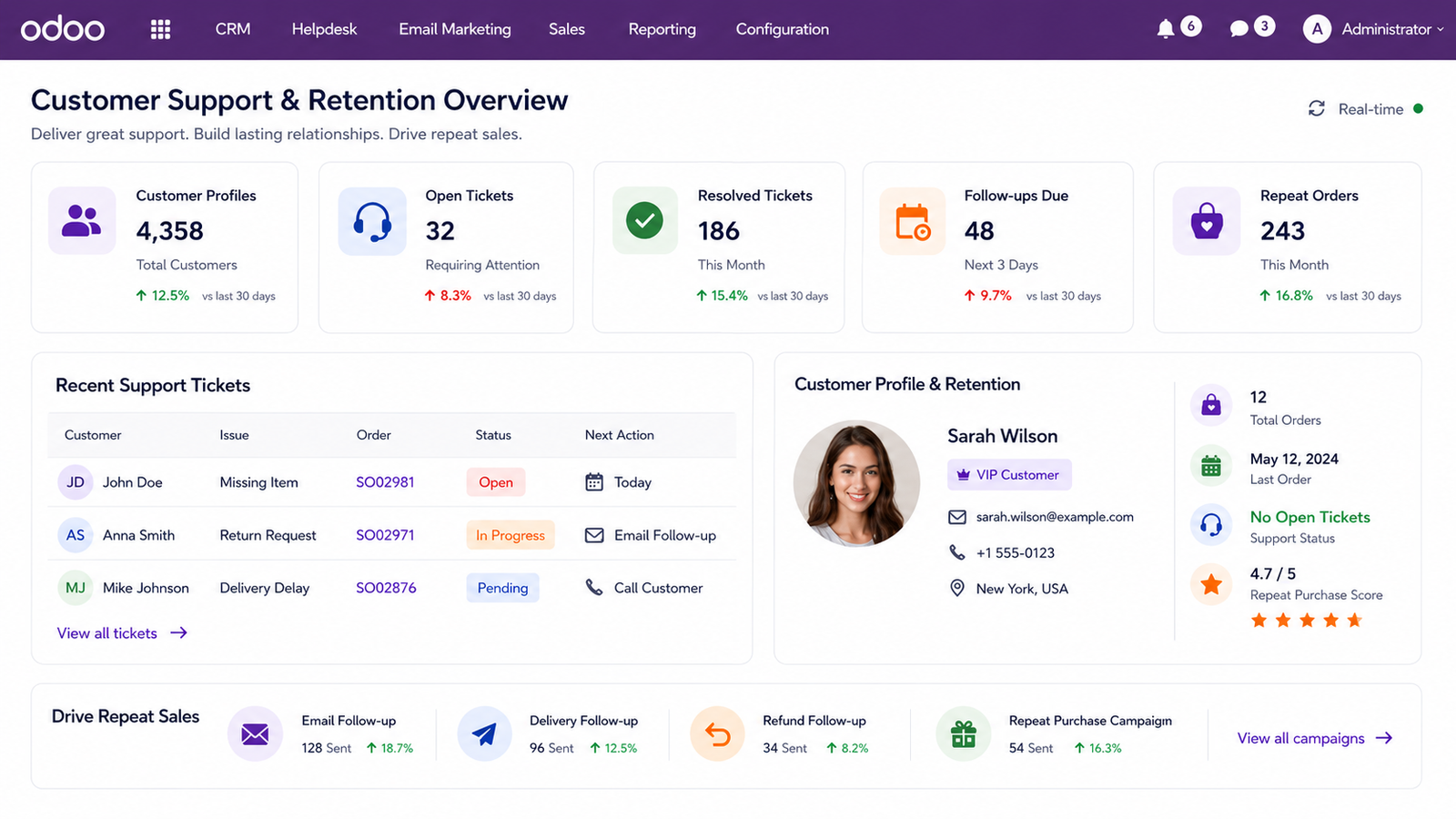The image size is (1456, 819).
Task: Open the Reporting menu
Action: pos(662,29)
